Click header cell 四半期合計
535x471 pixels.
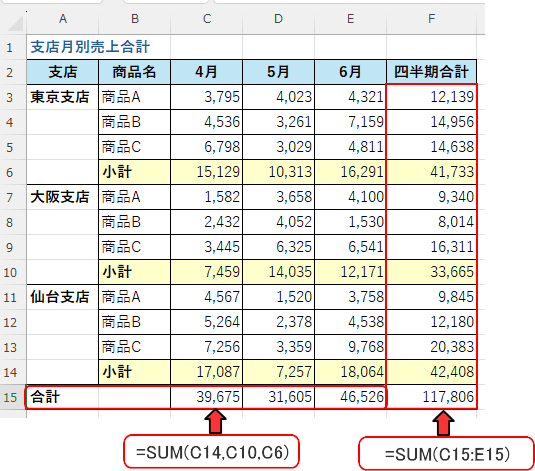coord(432,72)
